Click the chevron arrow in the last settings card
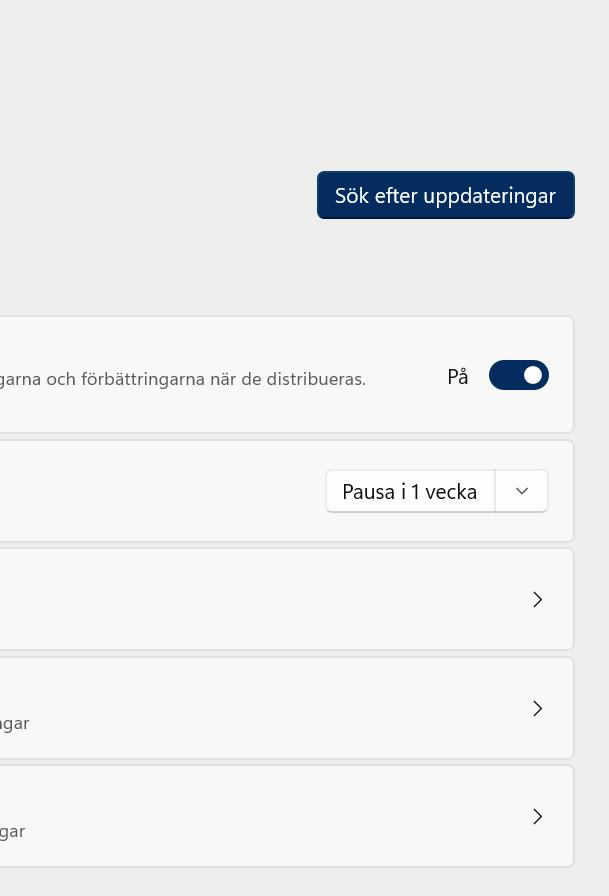This screenshot has height=896, width=609. point(537,816)
